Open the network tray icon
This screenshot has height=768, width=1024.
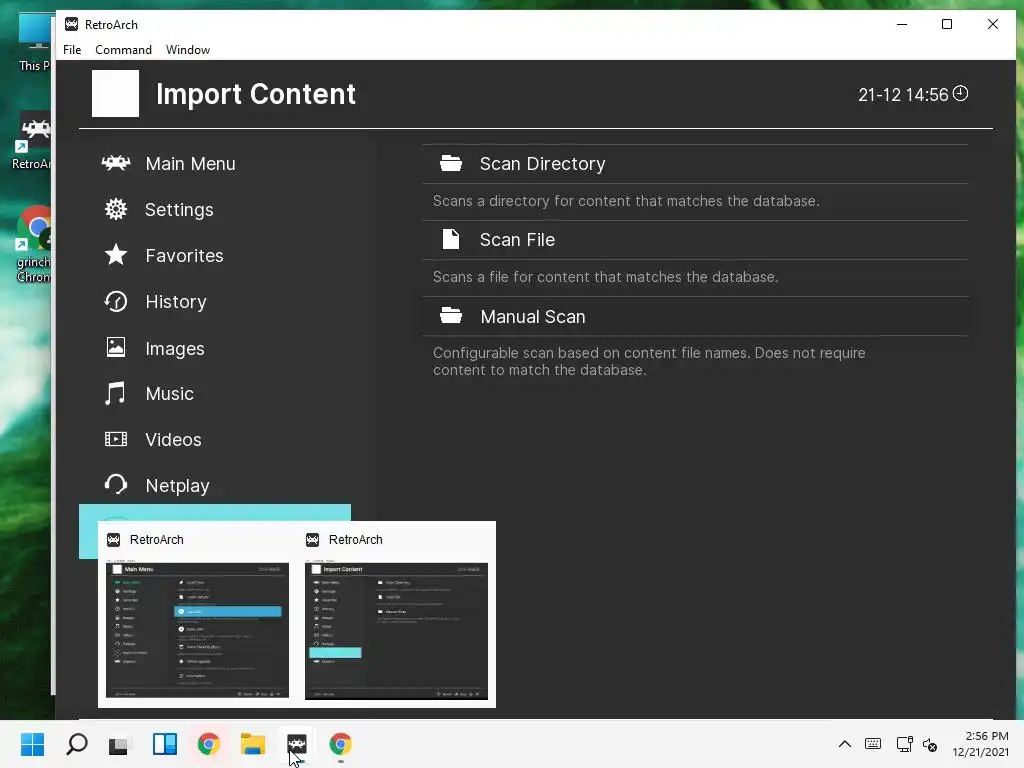(904, 744)
